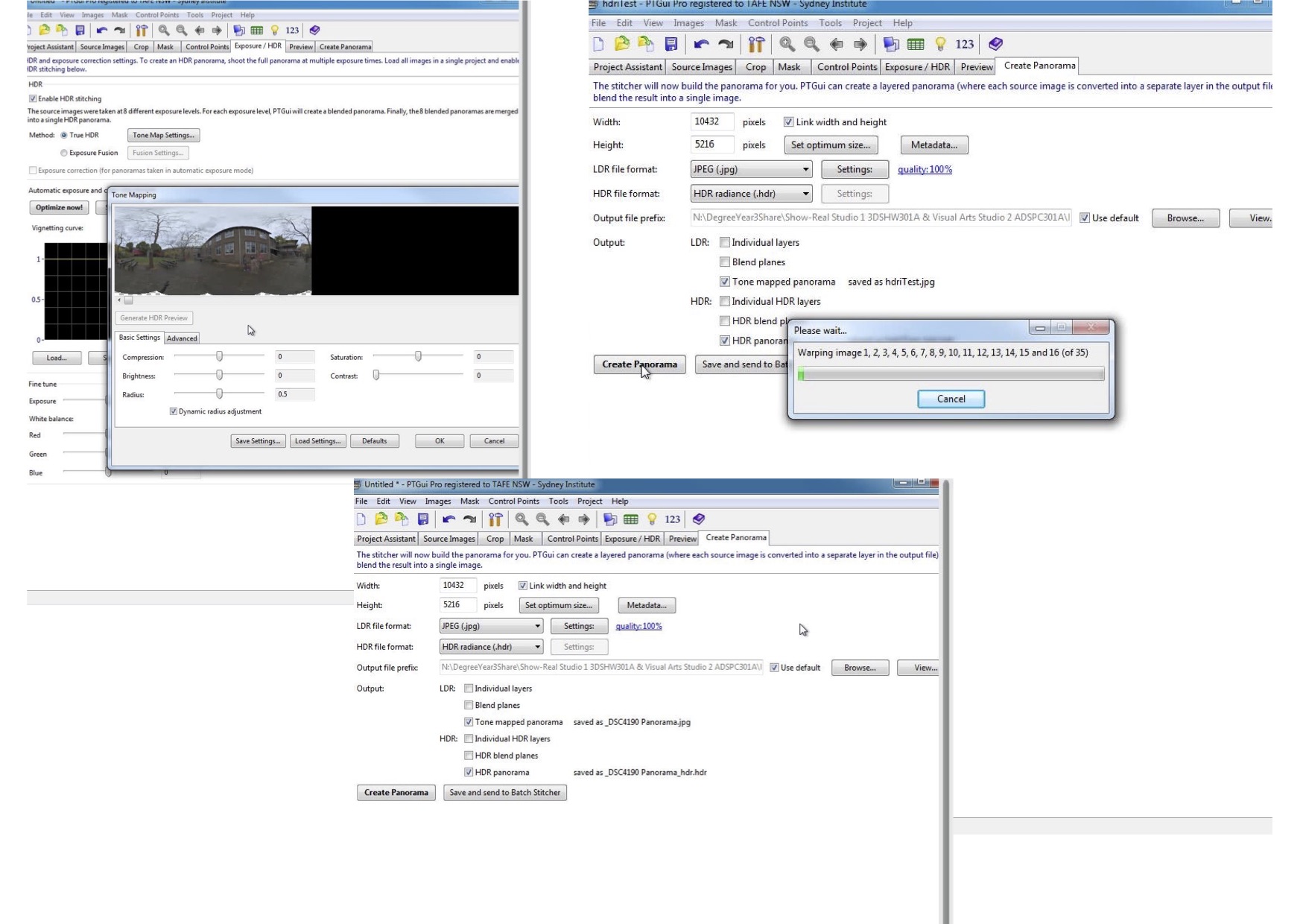Click the Width input field in hdriTest window
The width and height of the screenshot is (1306, 924).
pos(711,121)
